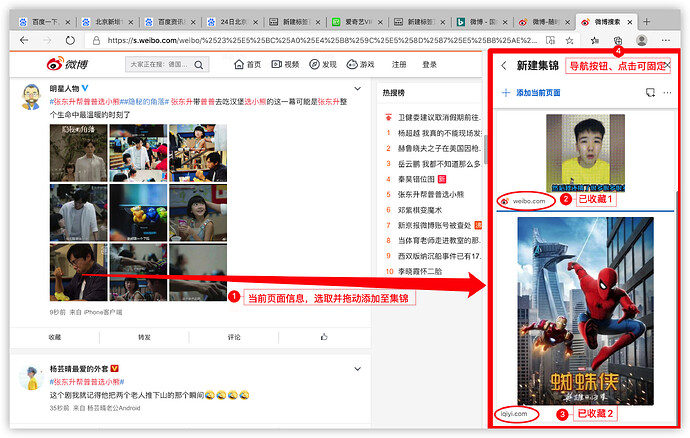Screen dimensions: 690x438
Task: Like the post with the thumbs-up icon
Action: (x=324, y=337)
